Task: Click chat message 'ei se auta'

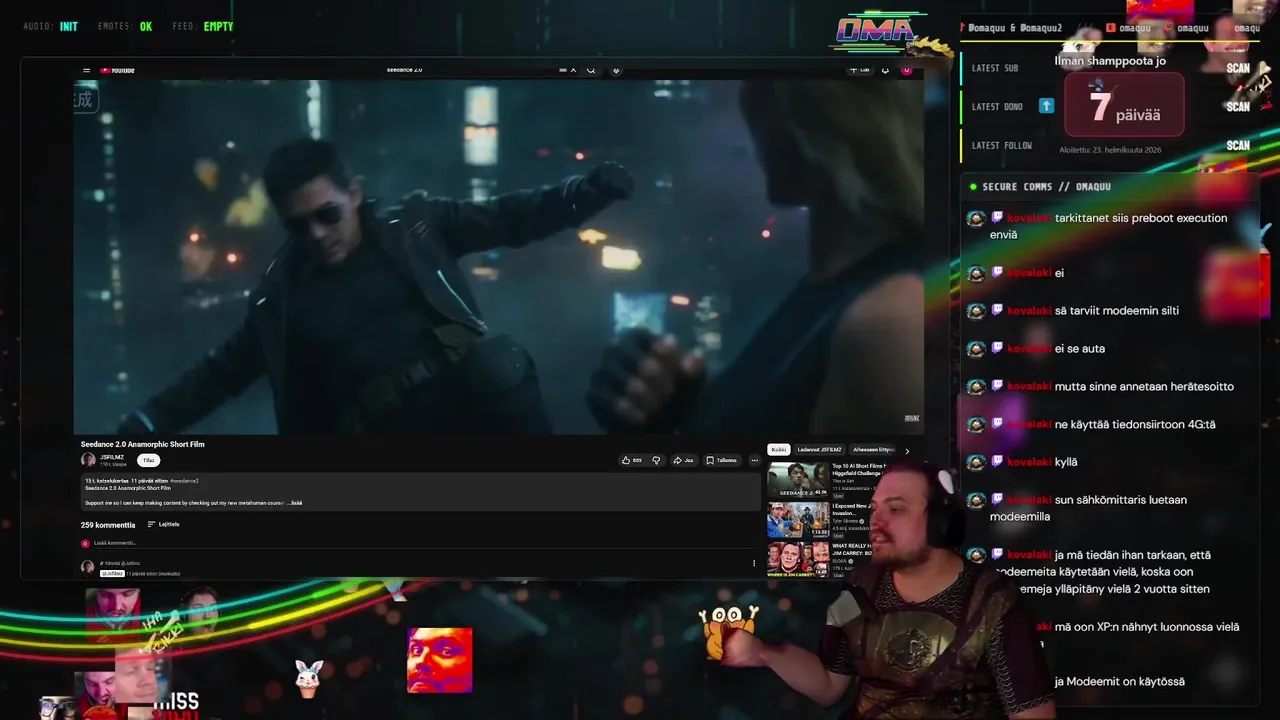Action: (1080, 349)
